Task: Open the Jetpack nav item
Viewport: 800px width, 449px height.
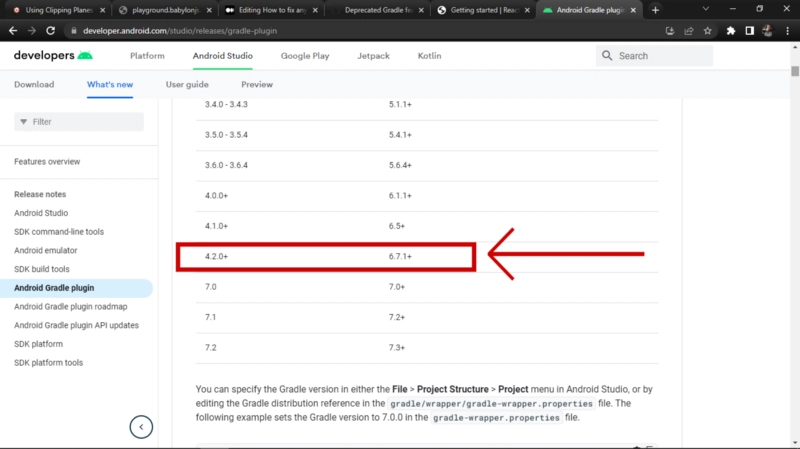Action: tap(373, 56)
